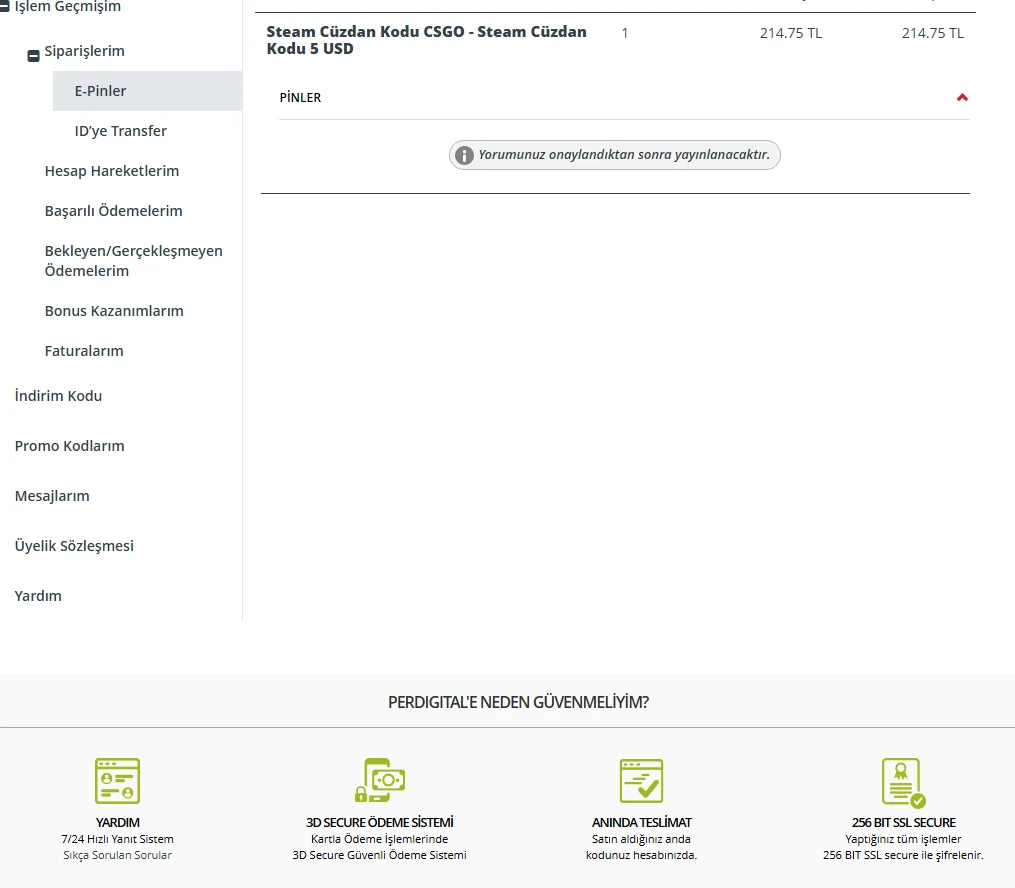Open ID'ye Transfer page
The width and height of the screenshot is (1015, 888).
[120, 131]
